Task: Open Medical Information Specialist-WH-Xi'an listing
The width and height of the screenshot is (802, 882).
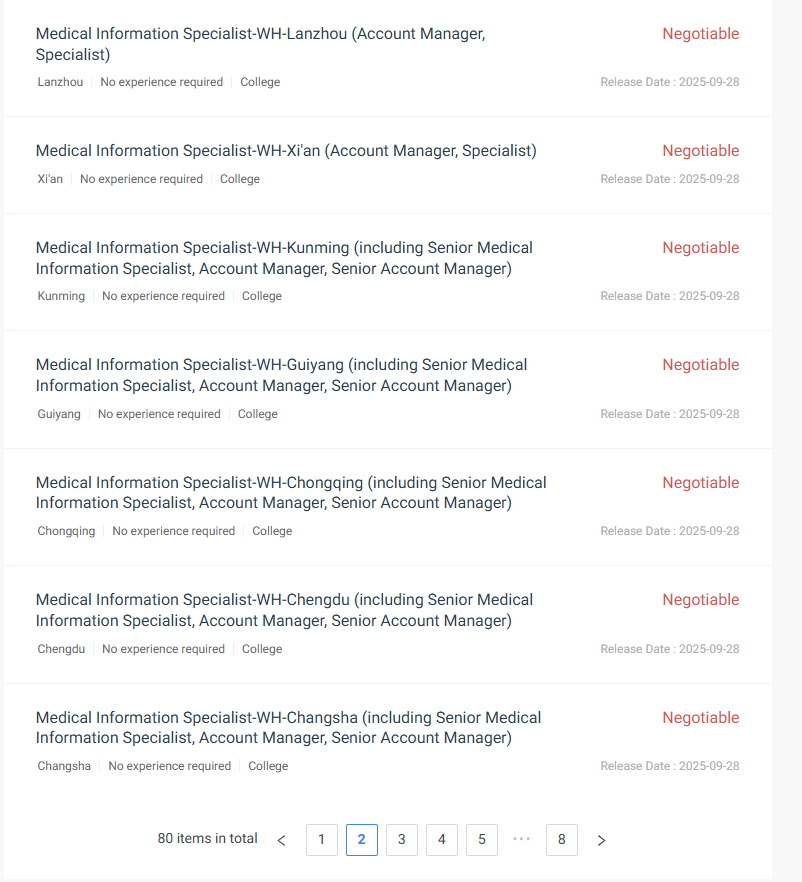Action: pos(286,151)
